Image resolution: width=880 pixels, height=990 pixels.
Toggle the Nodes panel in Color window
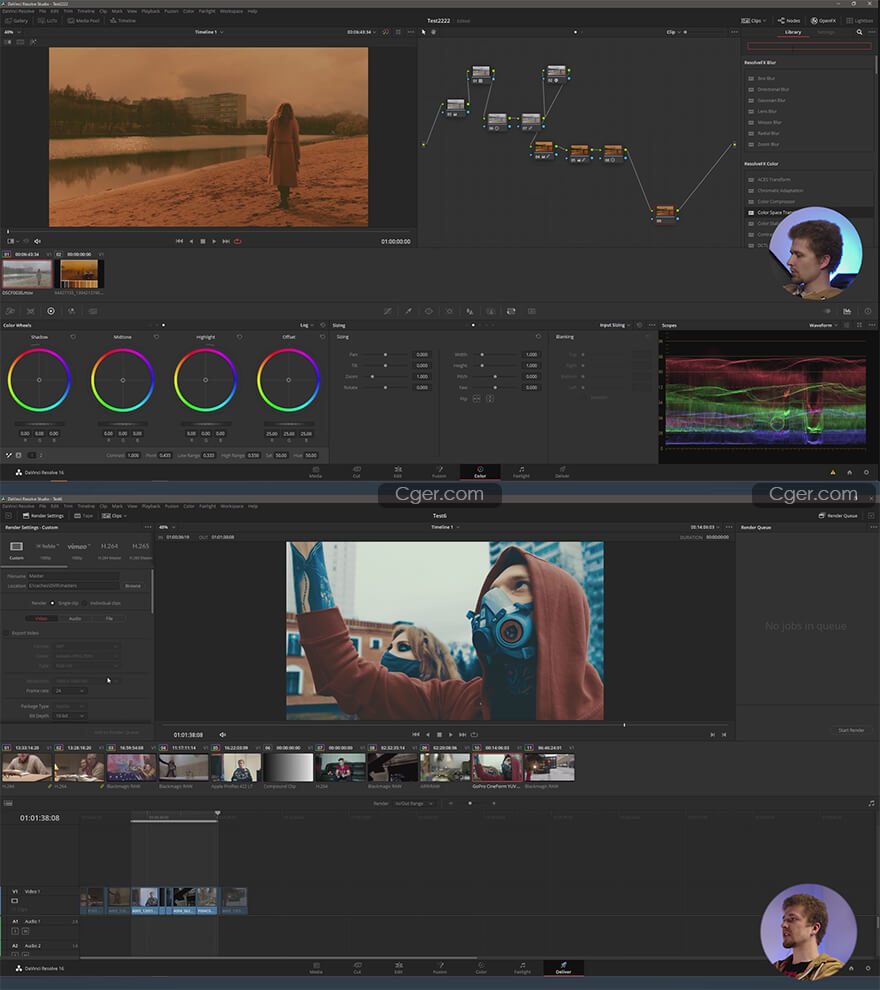(x=789, y=21)
